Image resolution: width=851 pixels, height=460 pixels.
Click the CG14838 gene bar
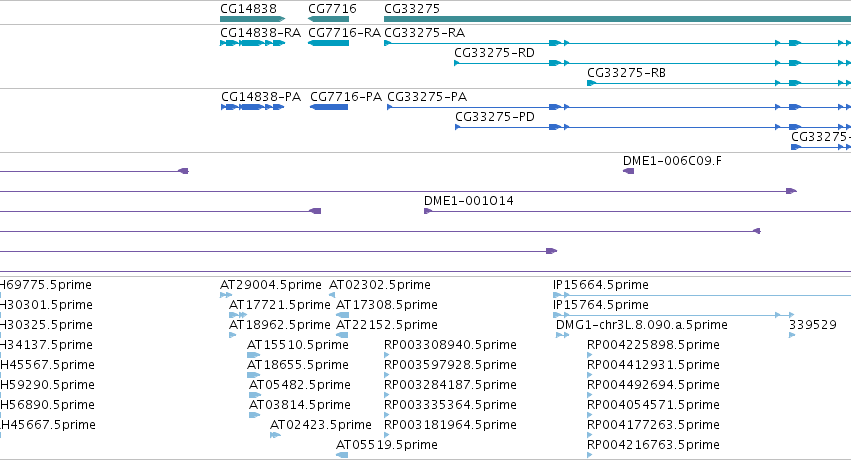click(x=252, y=19)
